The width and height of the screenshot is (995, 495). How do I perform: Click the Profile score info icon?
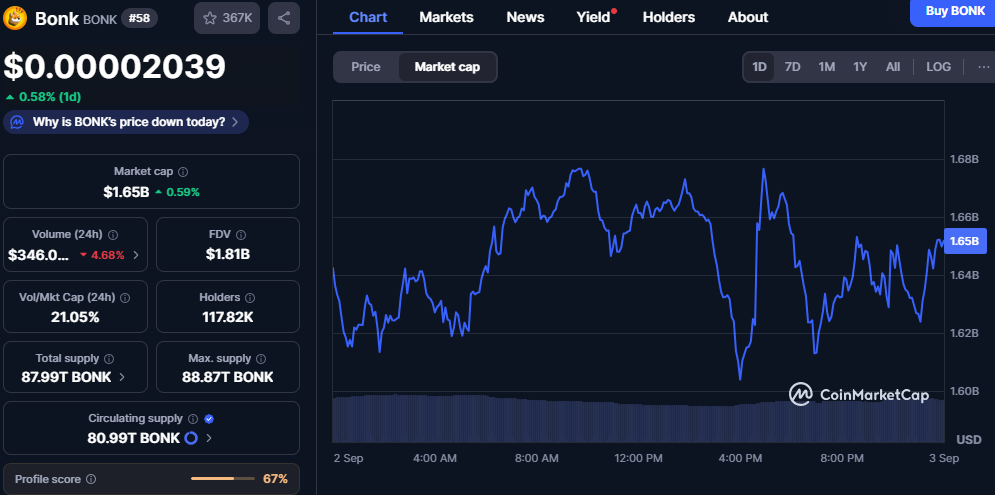pos(91,479)
